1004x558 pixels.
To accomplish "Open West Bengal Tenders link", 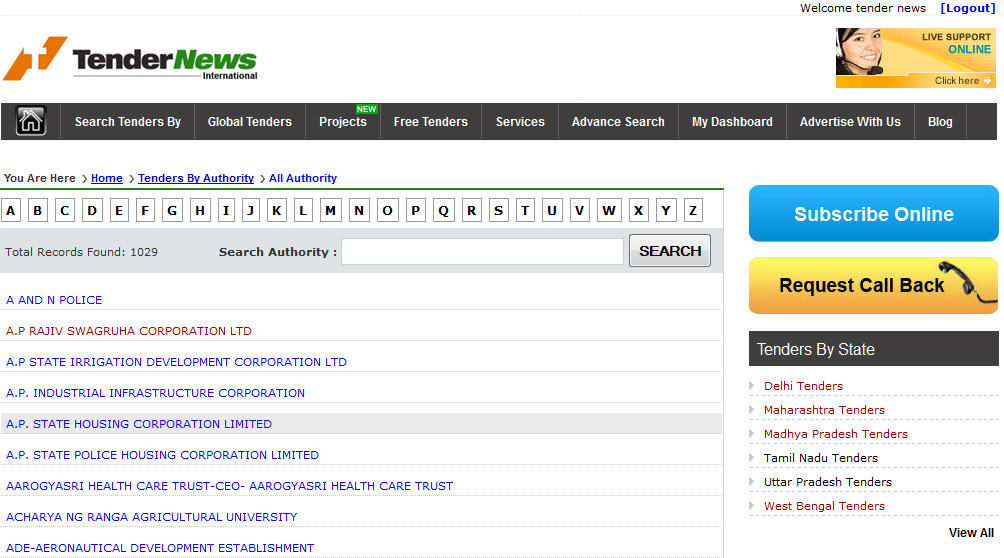I will click(824, 506).
